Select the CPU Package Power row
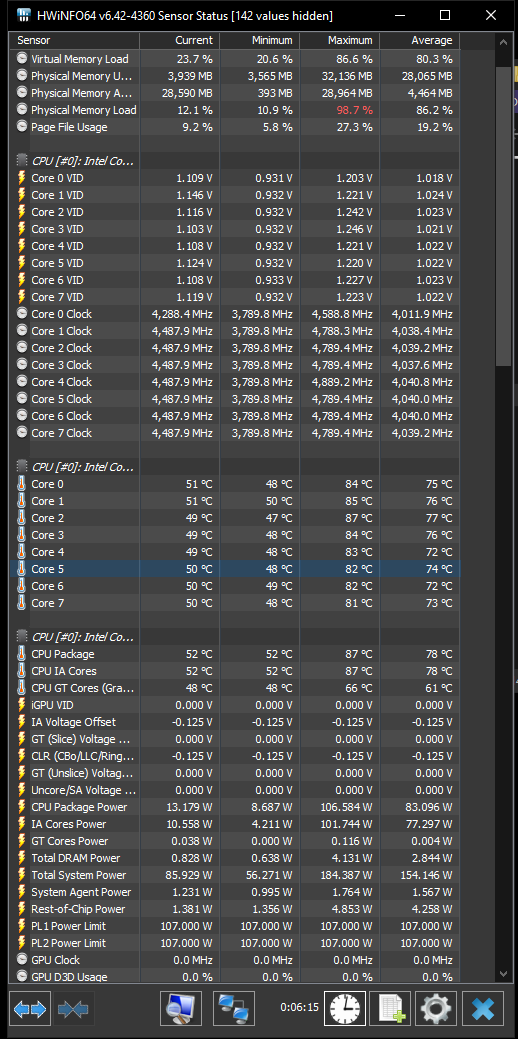The width and height of the screenshot is (518, 1039). 234,807
